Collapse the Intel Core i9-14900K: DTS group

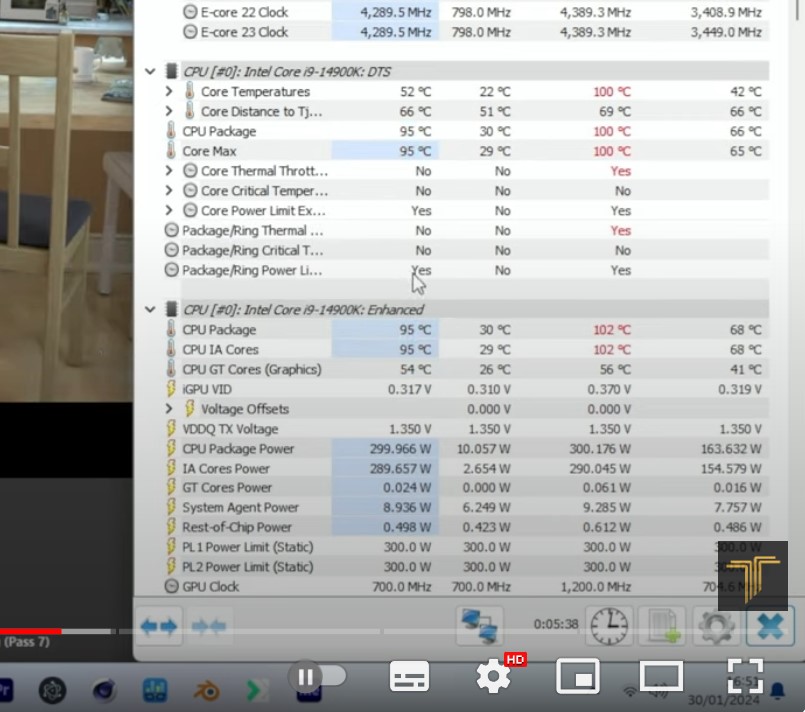coord(150,71)
